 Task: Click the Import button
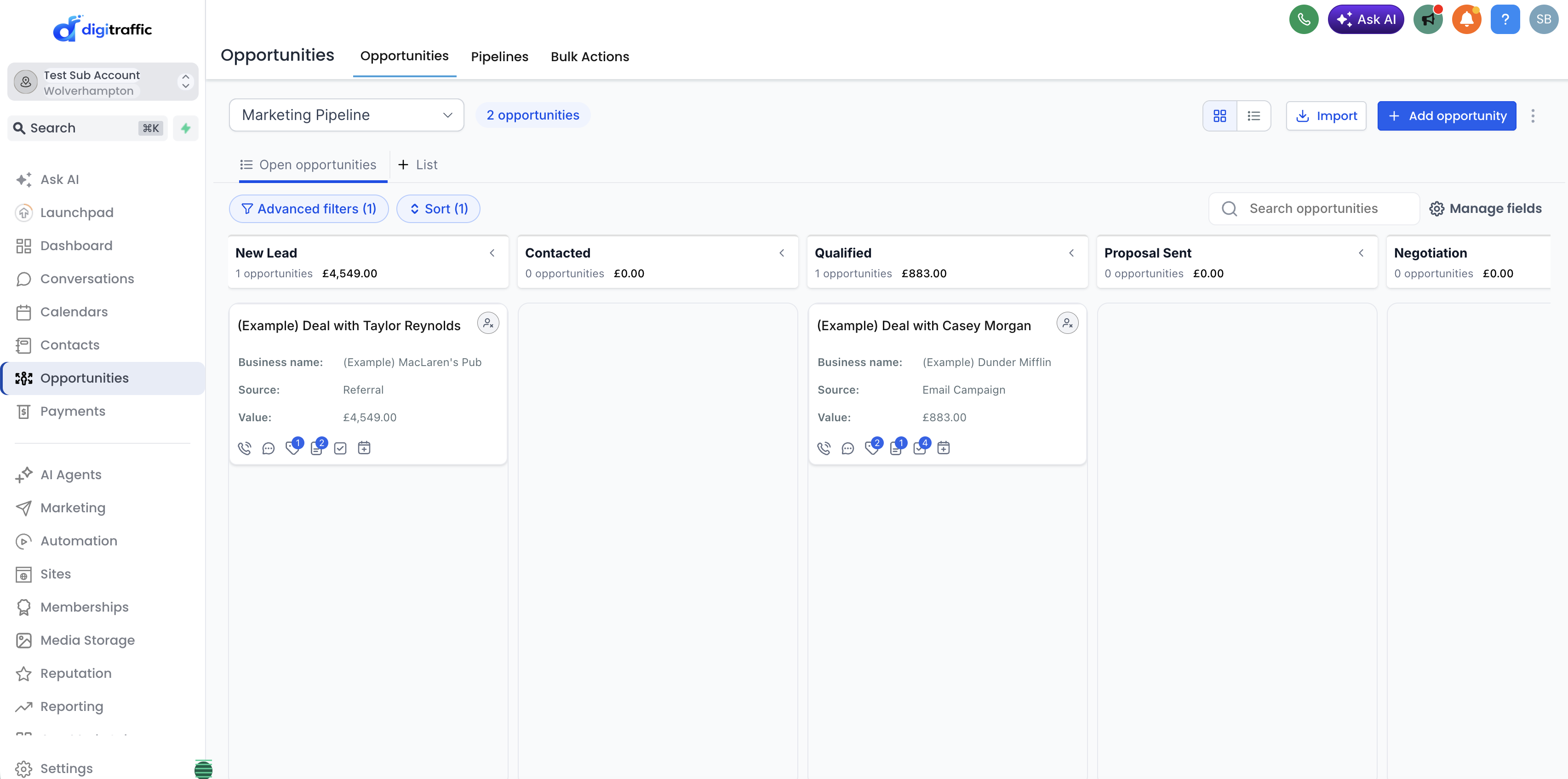point(1326,115)
